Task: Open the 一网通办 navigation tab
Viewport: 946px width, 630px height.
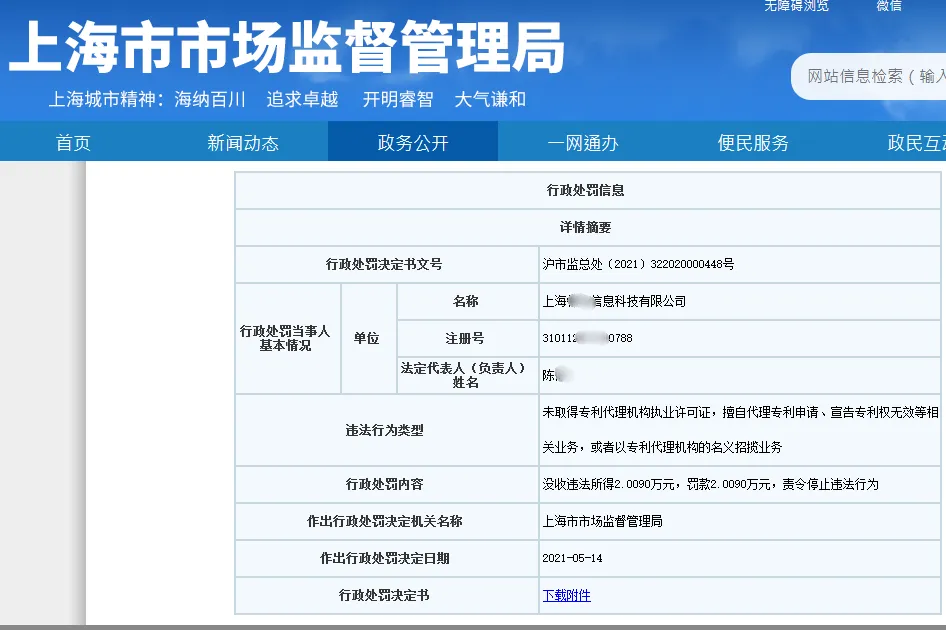Action: (x=583, y=143)
